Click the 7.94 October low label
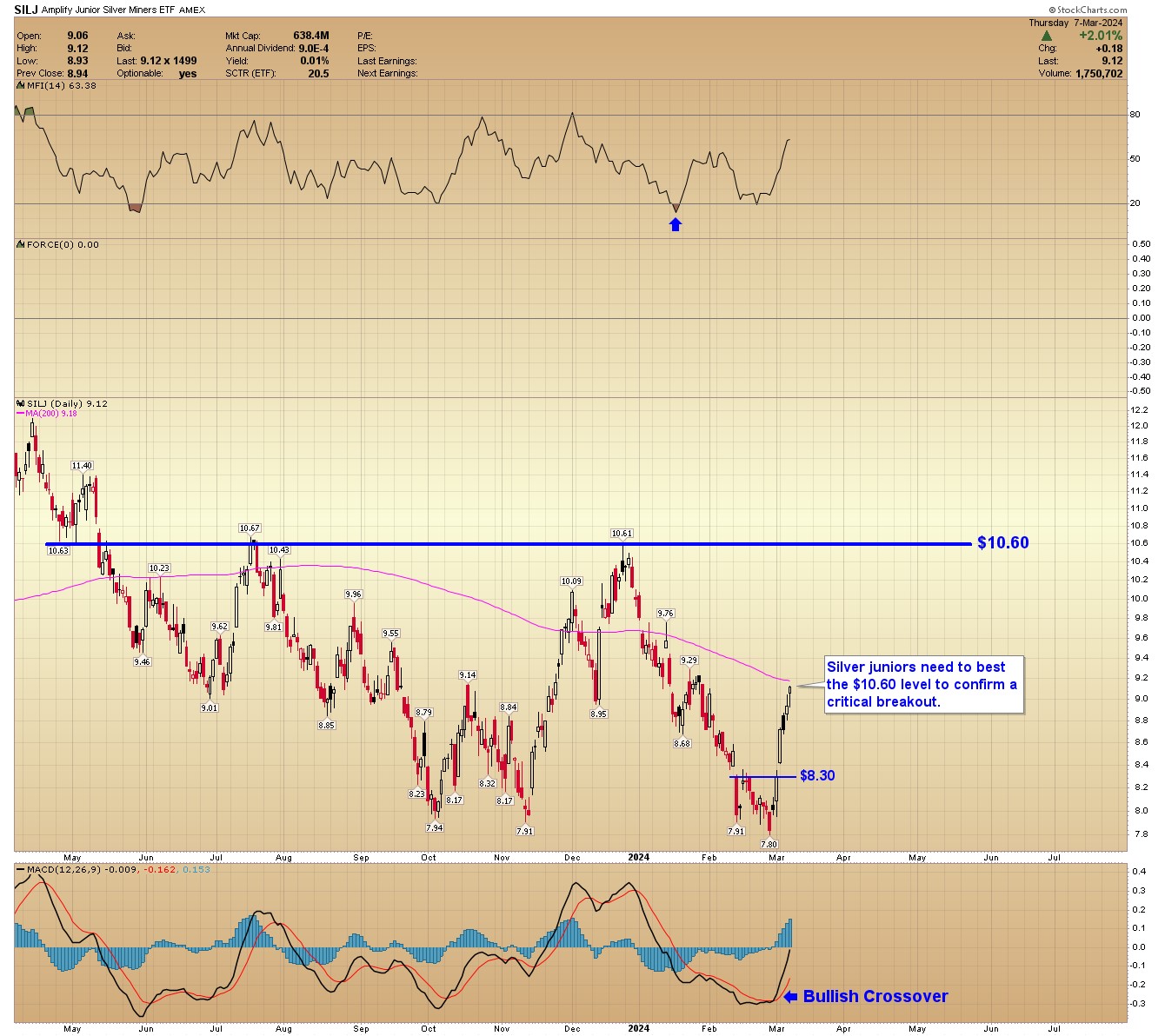 435,827
